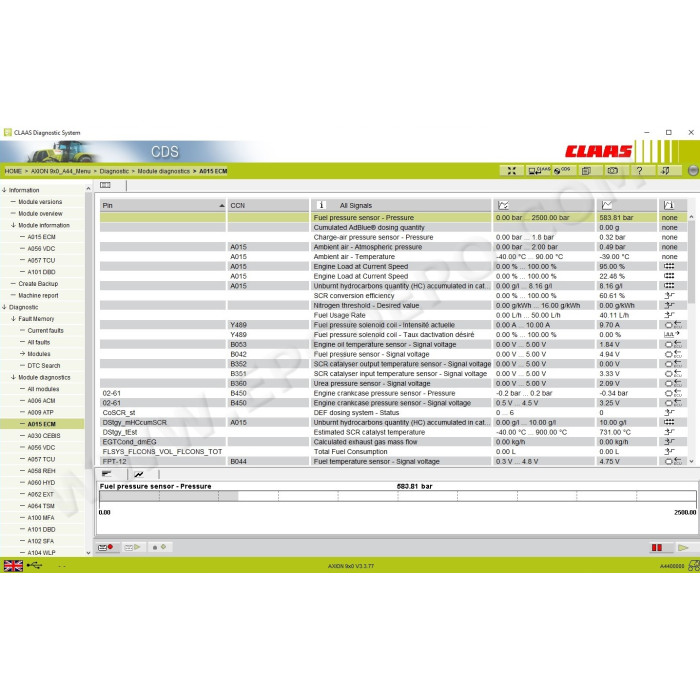Open Module versions in the sidebar

pyautogui.click(x=40, y=202)
